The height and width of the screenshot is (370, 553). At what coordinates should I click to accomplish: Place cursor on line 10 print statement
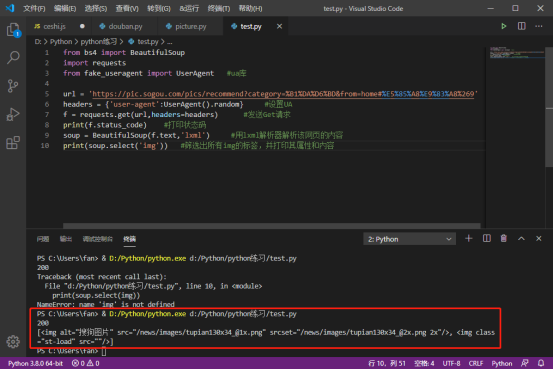point(115,146)
